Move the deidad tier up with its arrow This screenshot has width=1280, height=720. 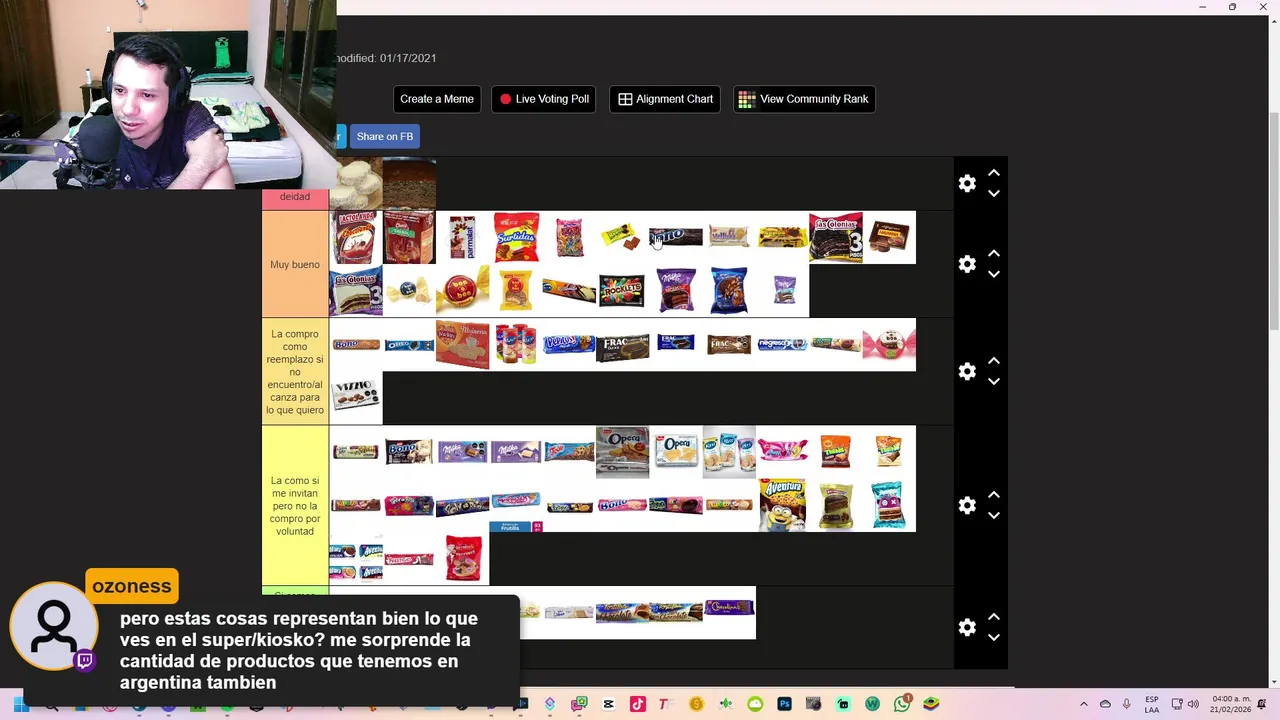click(994, 173)
